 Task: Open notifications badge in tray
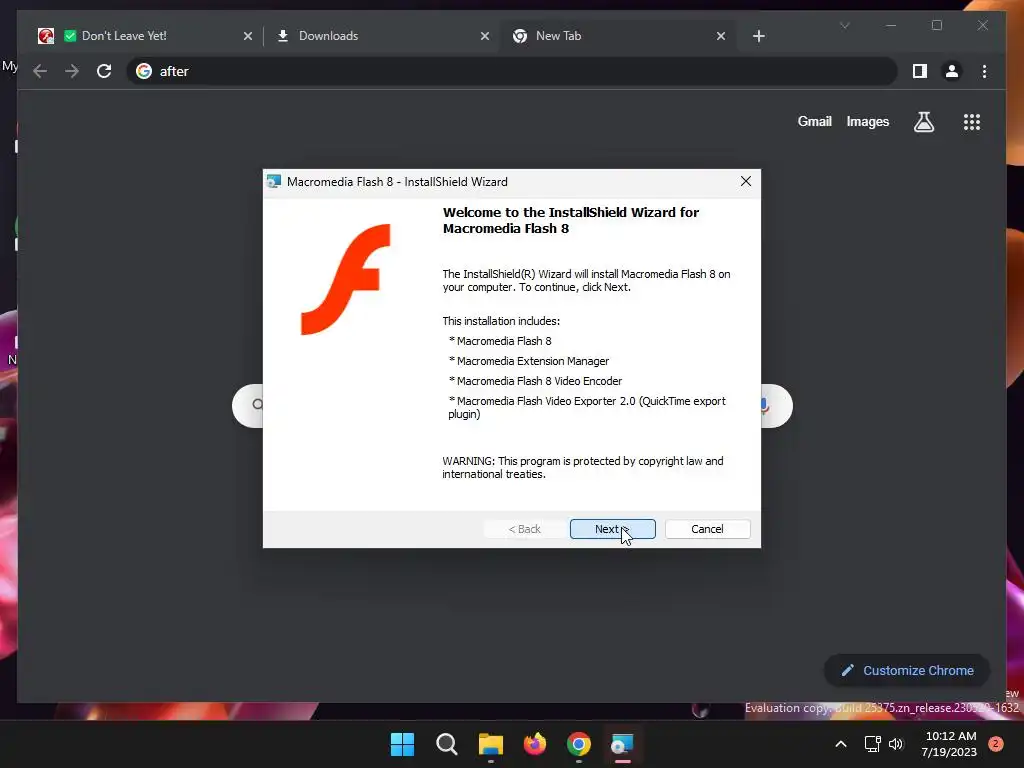pyautogui.click(x=996, y=744)
